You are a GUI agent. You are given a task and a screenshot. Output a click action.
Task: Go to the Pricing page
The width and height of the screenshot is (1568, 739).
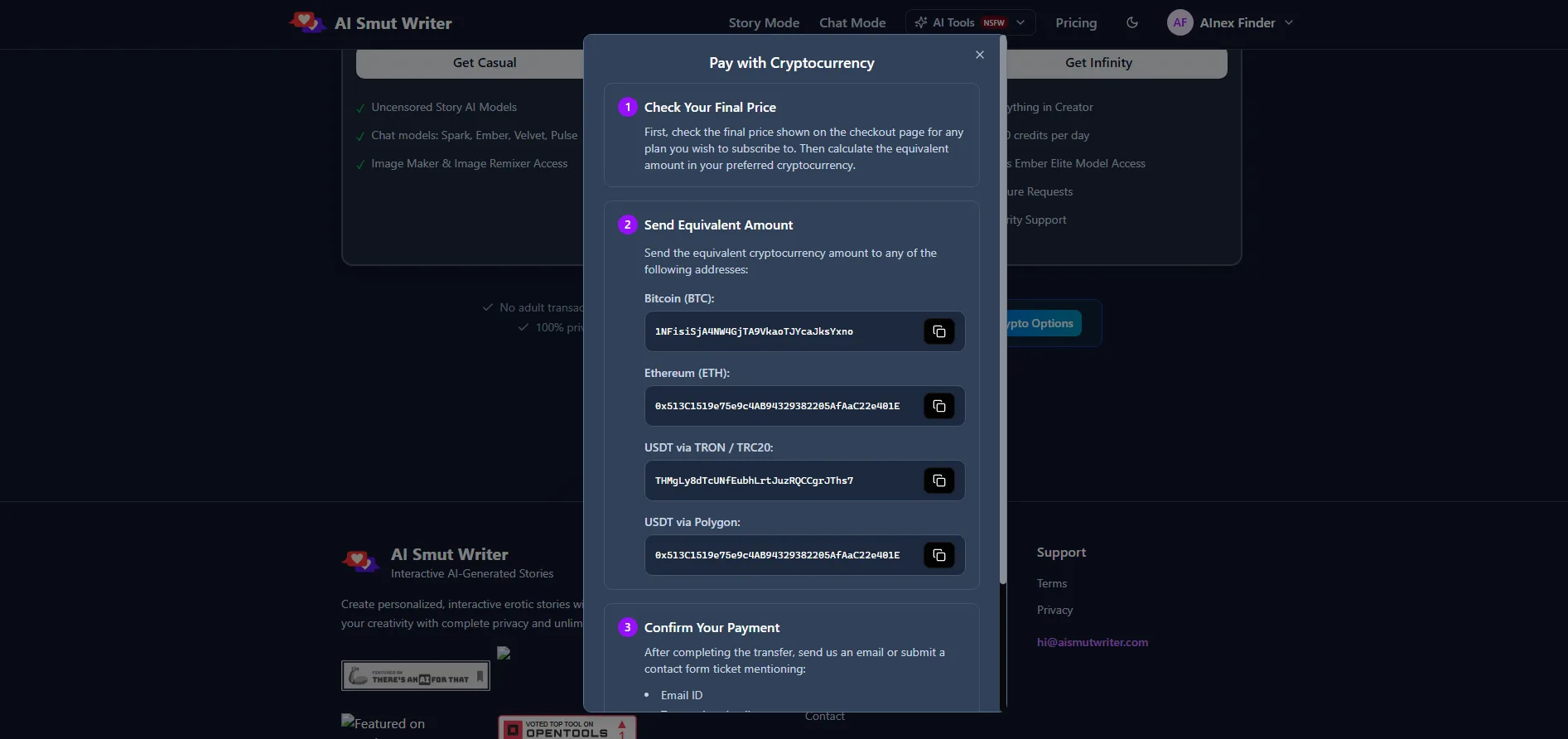click(x=1076, y=23)
